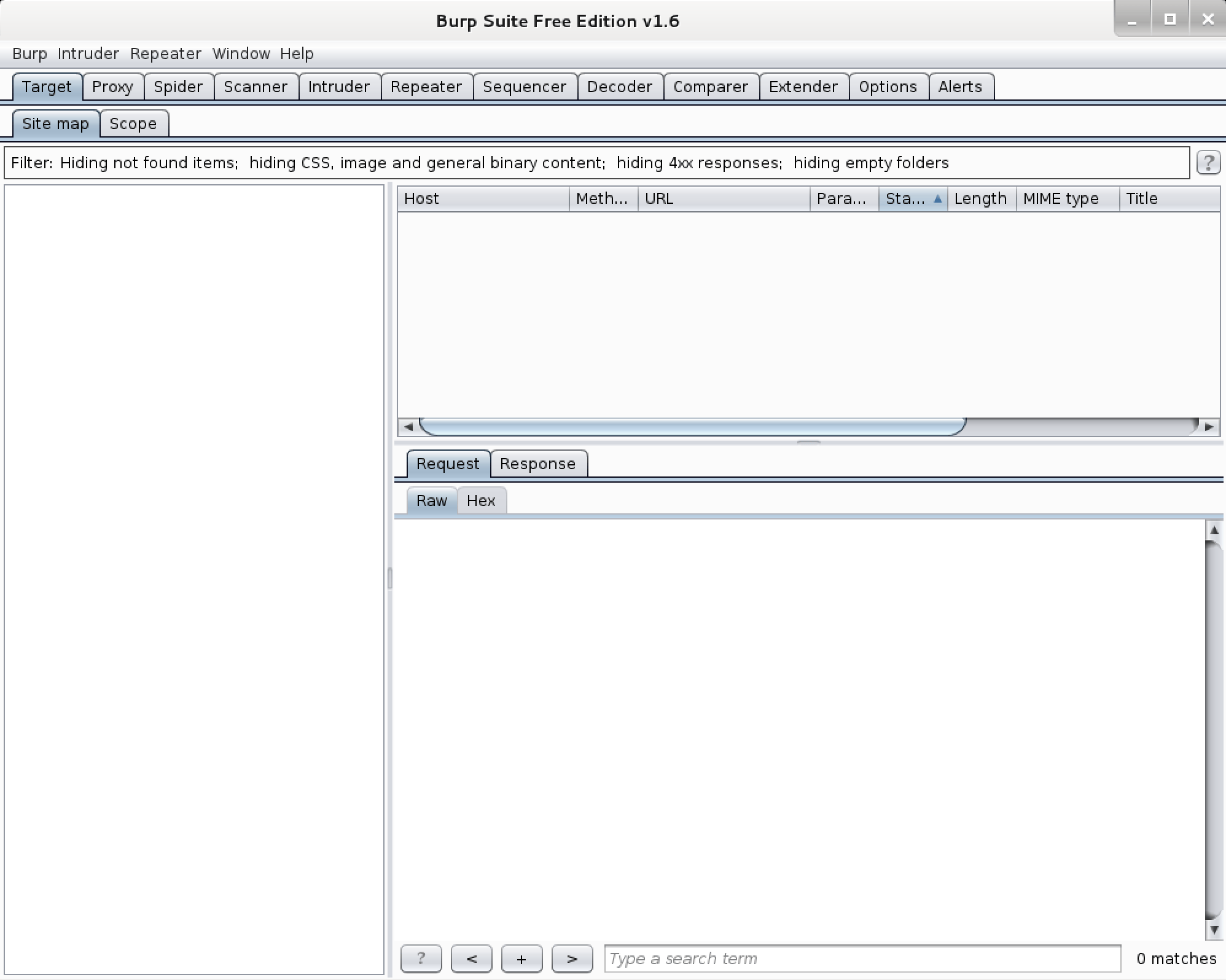
Task: Click the Repeater tool icon
Action: tap(425, 87)
